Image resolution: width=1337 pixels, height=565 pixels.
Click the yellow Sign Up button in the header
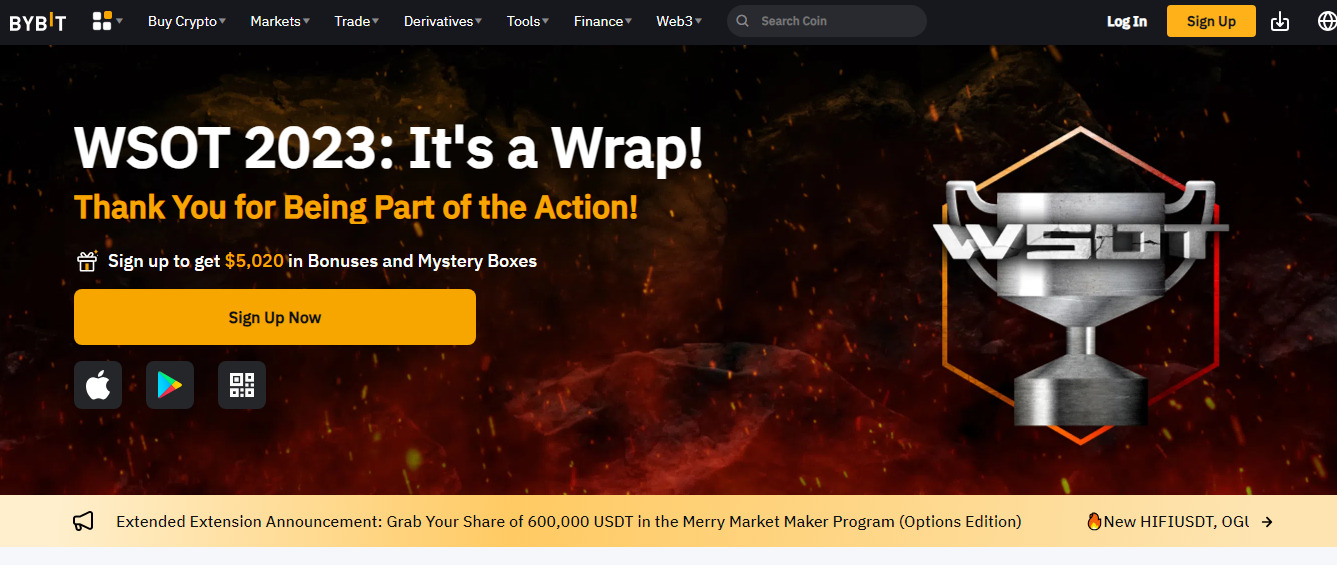1211,21
